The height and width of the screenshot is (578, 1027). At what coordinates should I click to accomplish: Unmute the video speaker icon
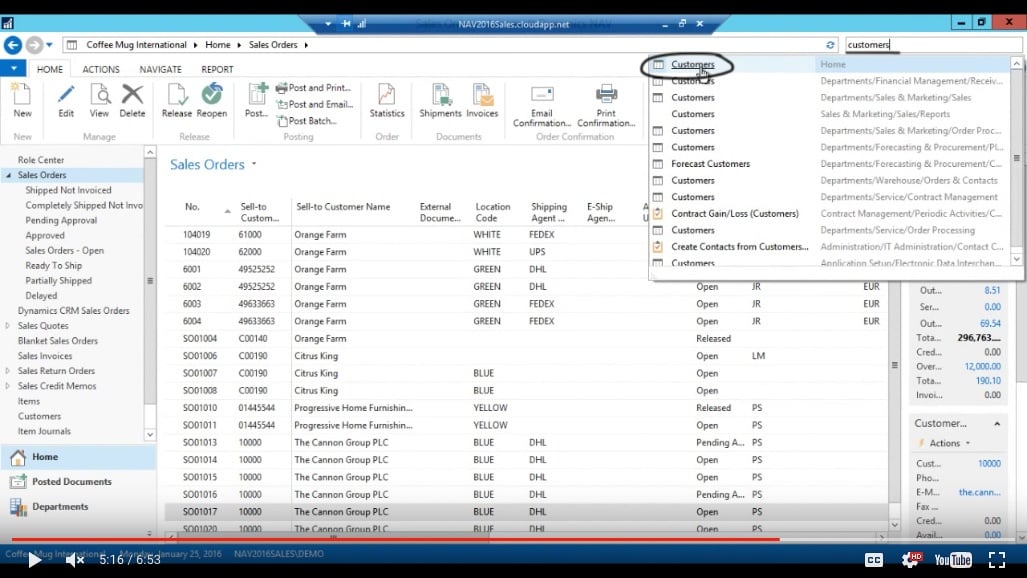tap(75, 560)
